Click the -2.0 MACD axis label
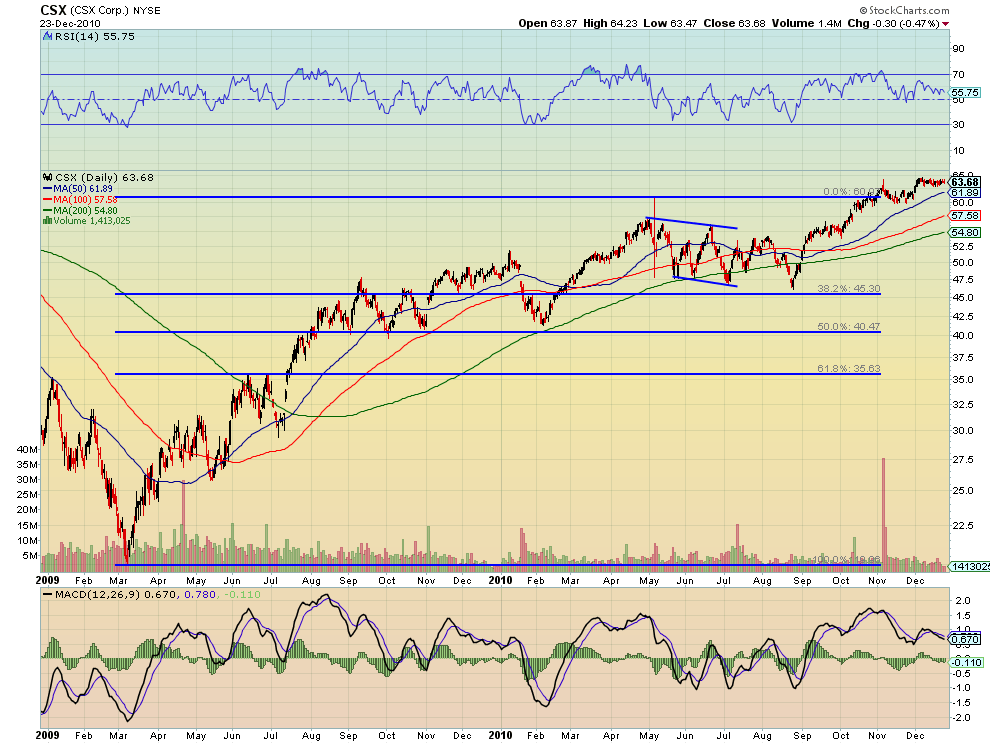This screenshot has width=990, height=744. (962, 718)
